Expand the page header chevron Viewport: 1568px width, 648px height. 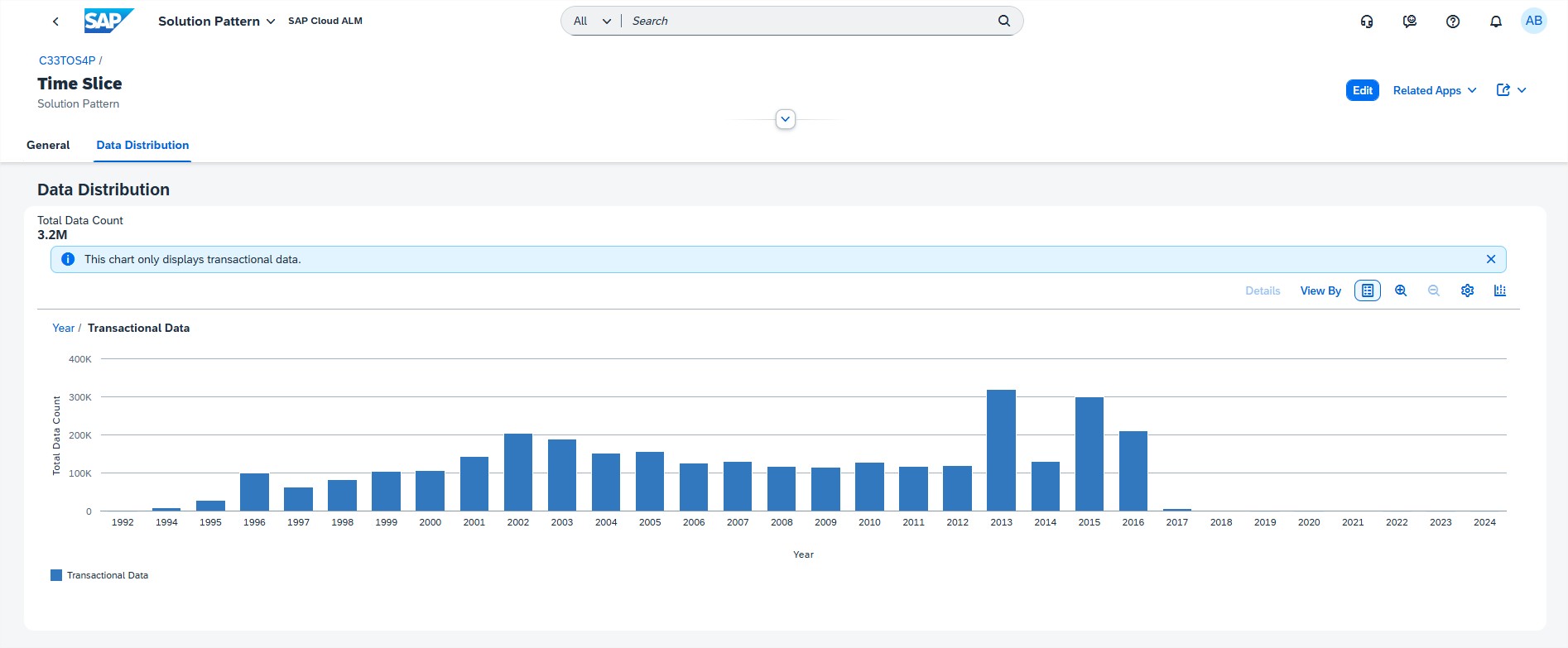[786, 119]
